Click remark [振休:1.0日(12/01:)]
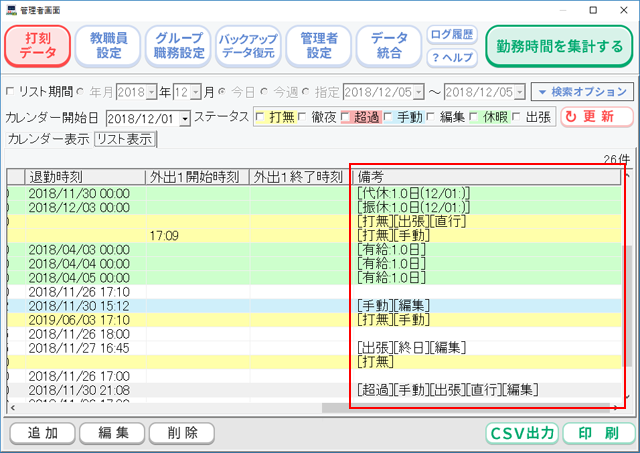The image size is (640, 453). [413, 208]
